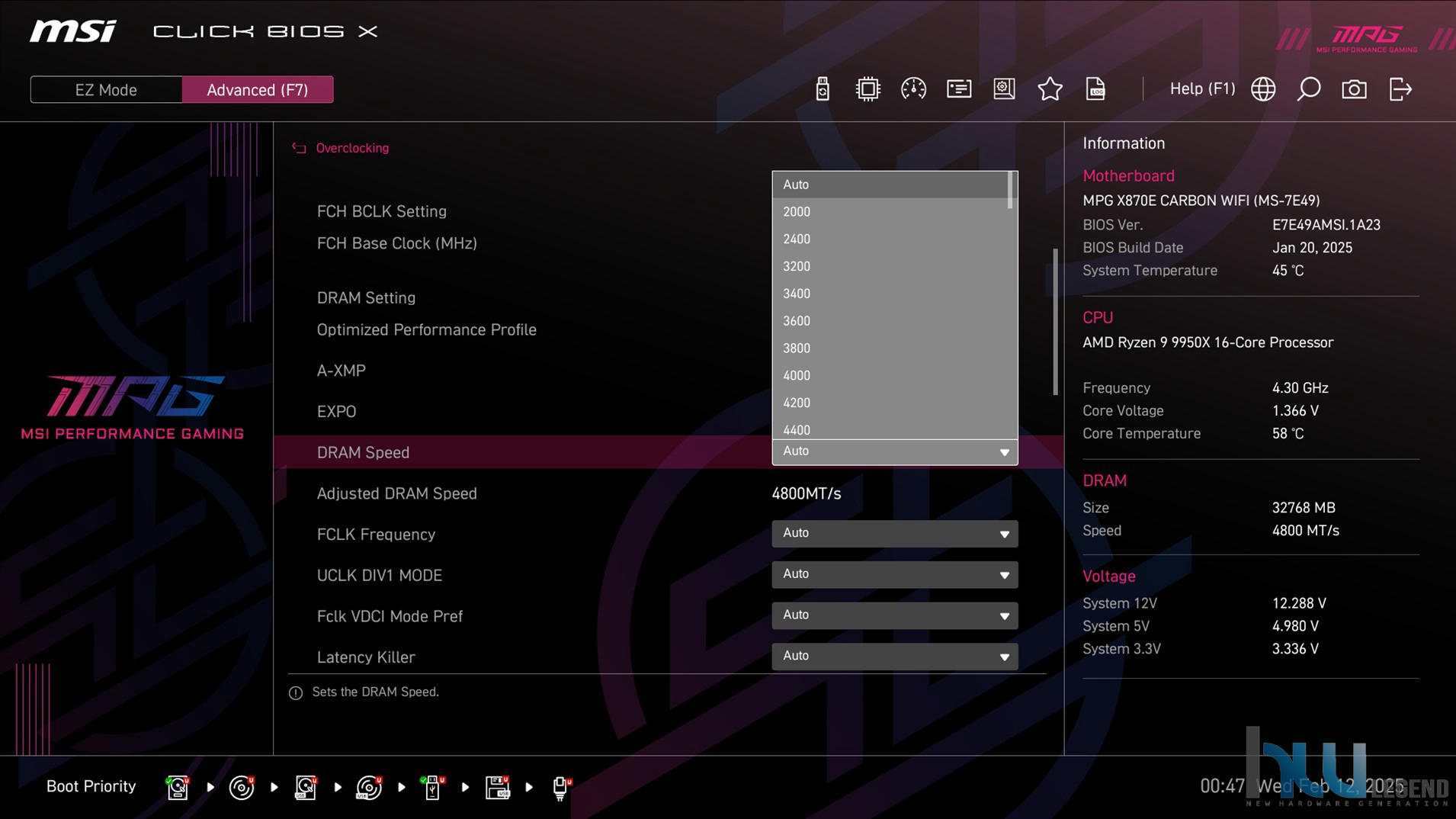Screen dimensions: 1456x819
Task: Select the USB optical disc boot device icon
Action: pos(369,787)
